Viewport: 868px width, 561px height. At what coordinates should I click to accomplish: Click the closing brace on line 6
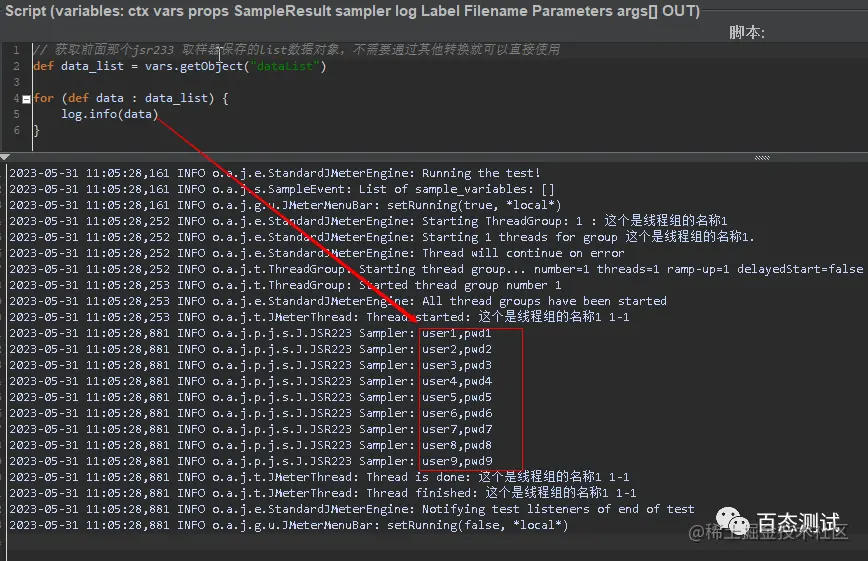(x=37, y=131)
